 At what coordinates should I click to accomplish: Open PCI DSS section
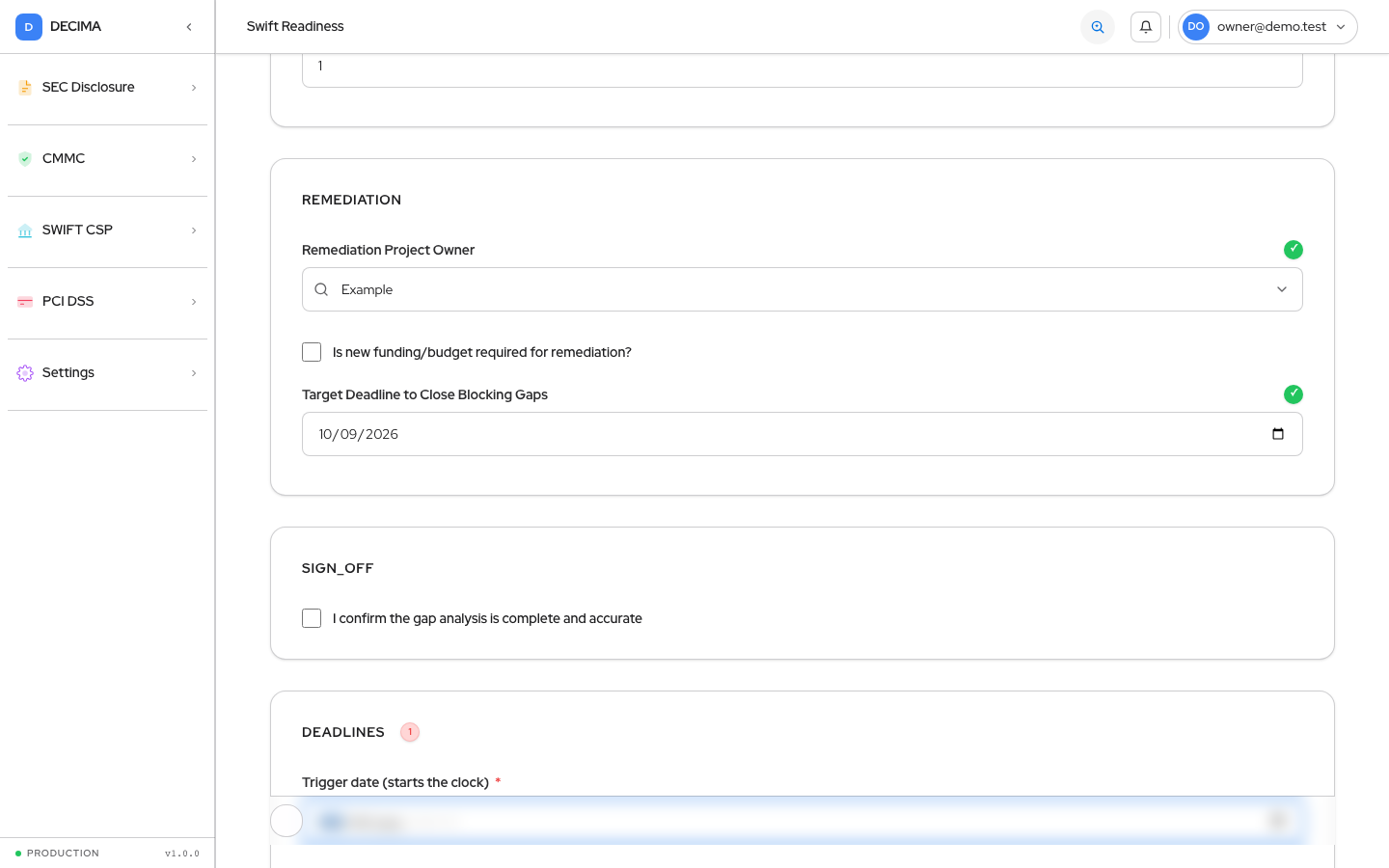107,302
